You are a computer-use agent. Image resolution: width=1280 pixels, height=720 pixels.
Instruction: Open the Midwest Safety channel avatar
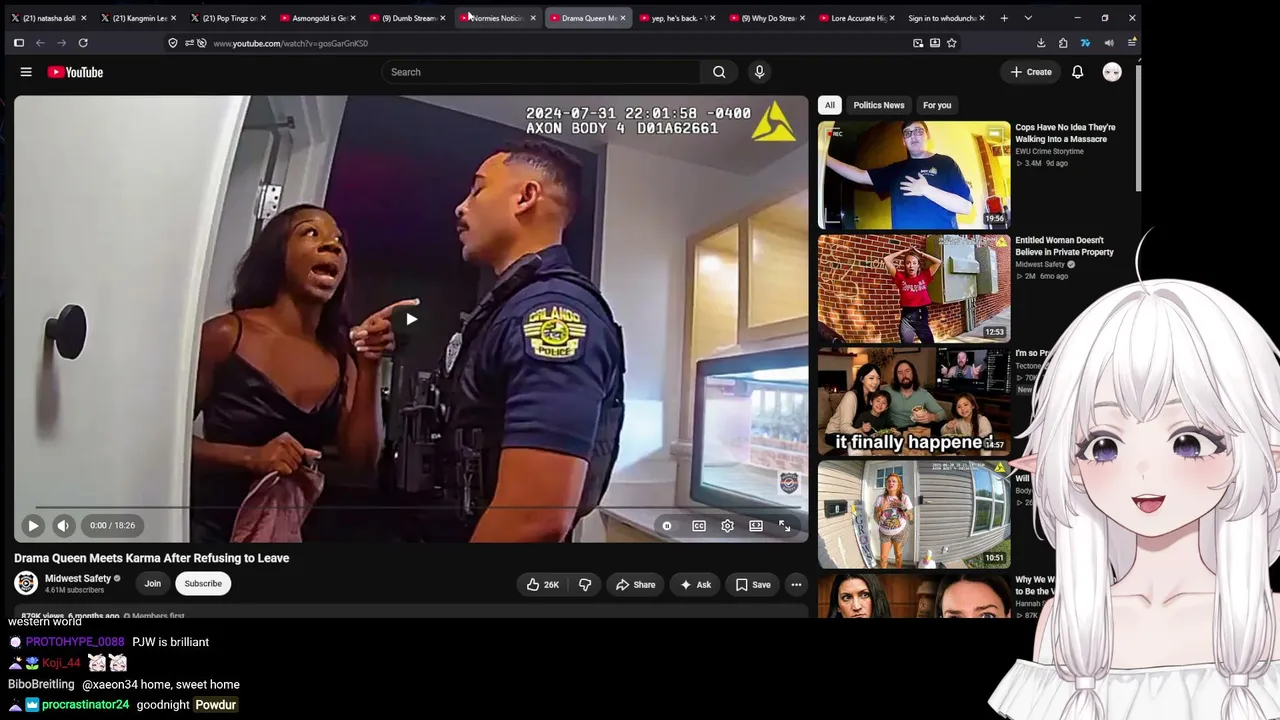[x=26, y=583]
